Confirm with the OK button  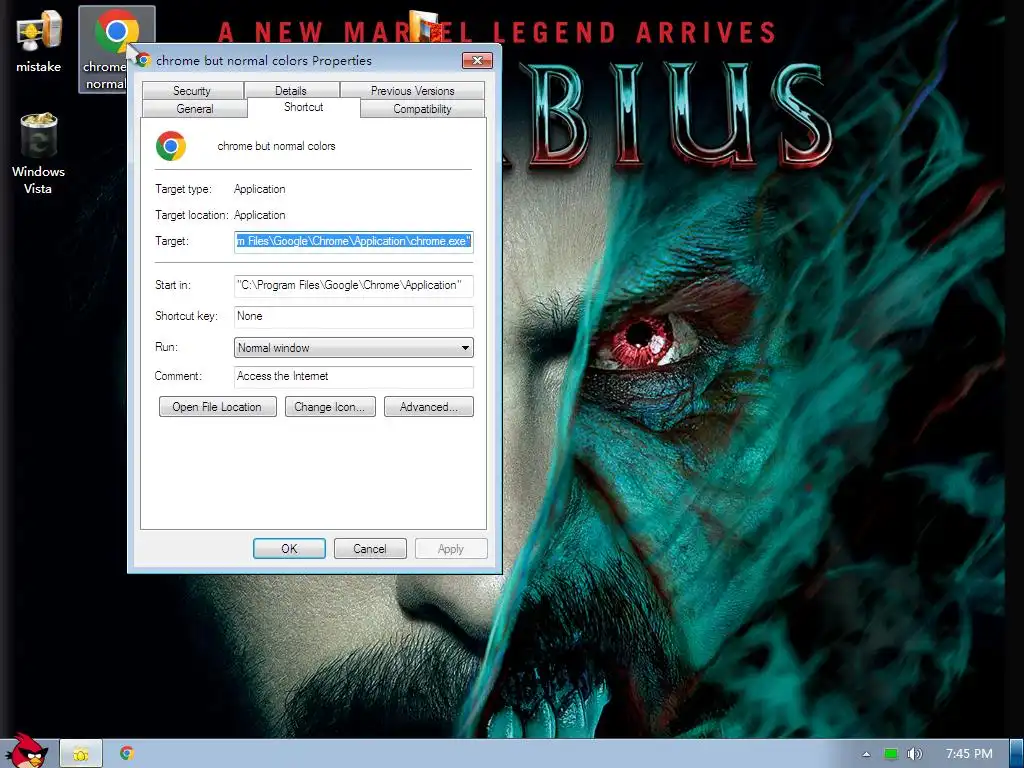click(289, 549)
